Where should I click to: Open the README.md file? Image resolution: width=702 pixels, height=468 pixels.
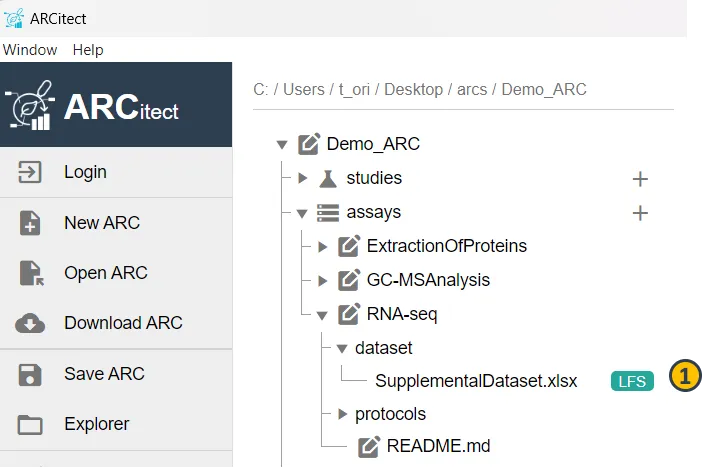(438, 446)
